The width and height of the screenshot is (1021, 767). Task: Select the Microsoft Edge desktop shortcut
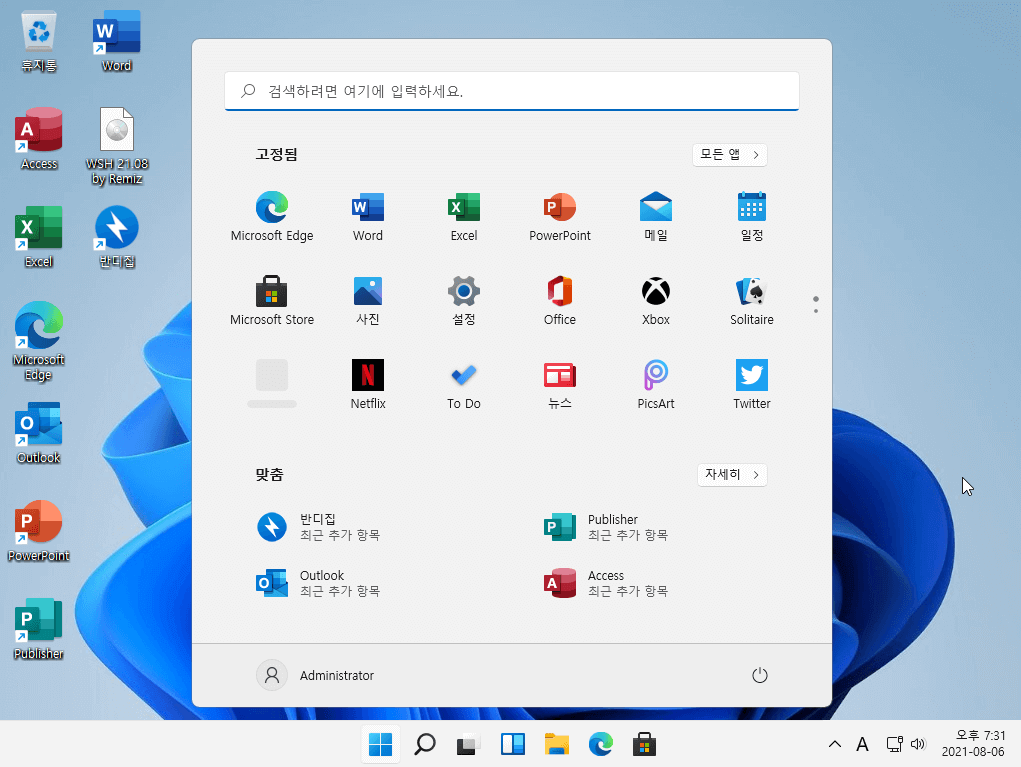coord(38,341)
